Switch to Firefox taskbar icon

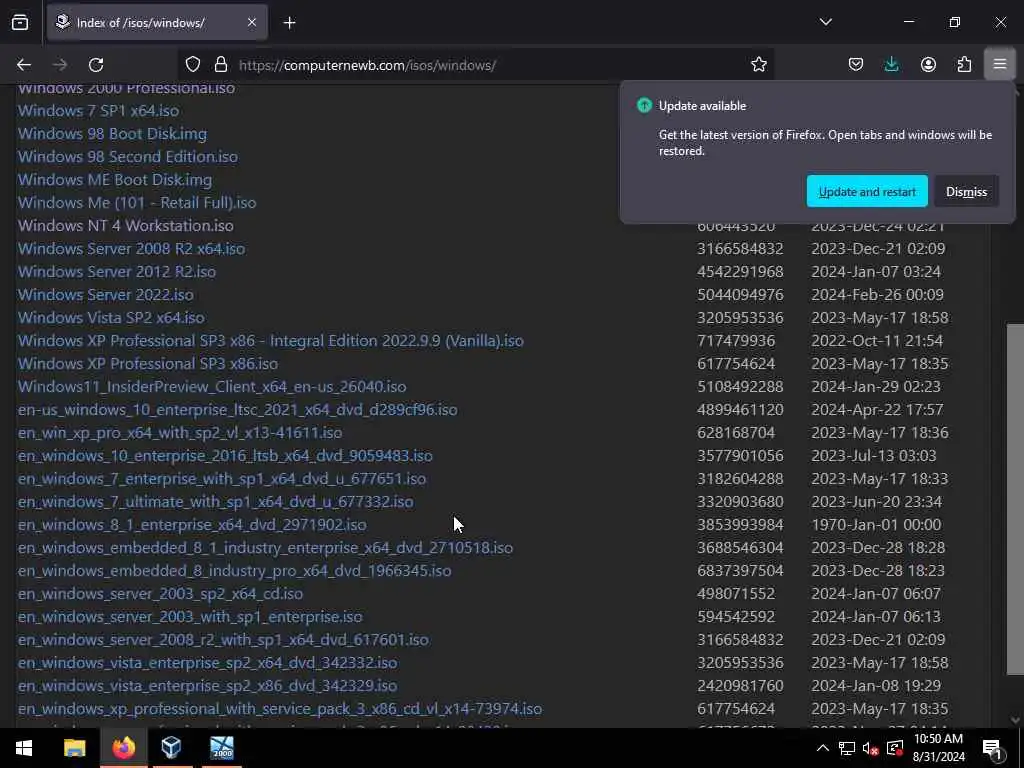coord(123,748)
